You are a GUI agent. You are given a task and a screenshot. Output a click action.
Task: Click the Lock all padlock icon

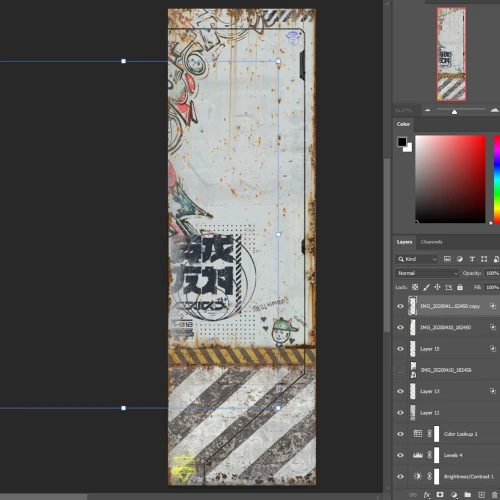pyautogui.click(x=460, y=287)
